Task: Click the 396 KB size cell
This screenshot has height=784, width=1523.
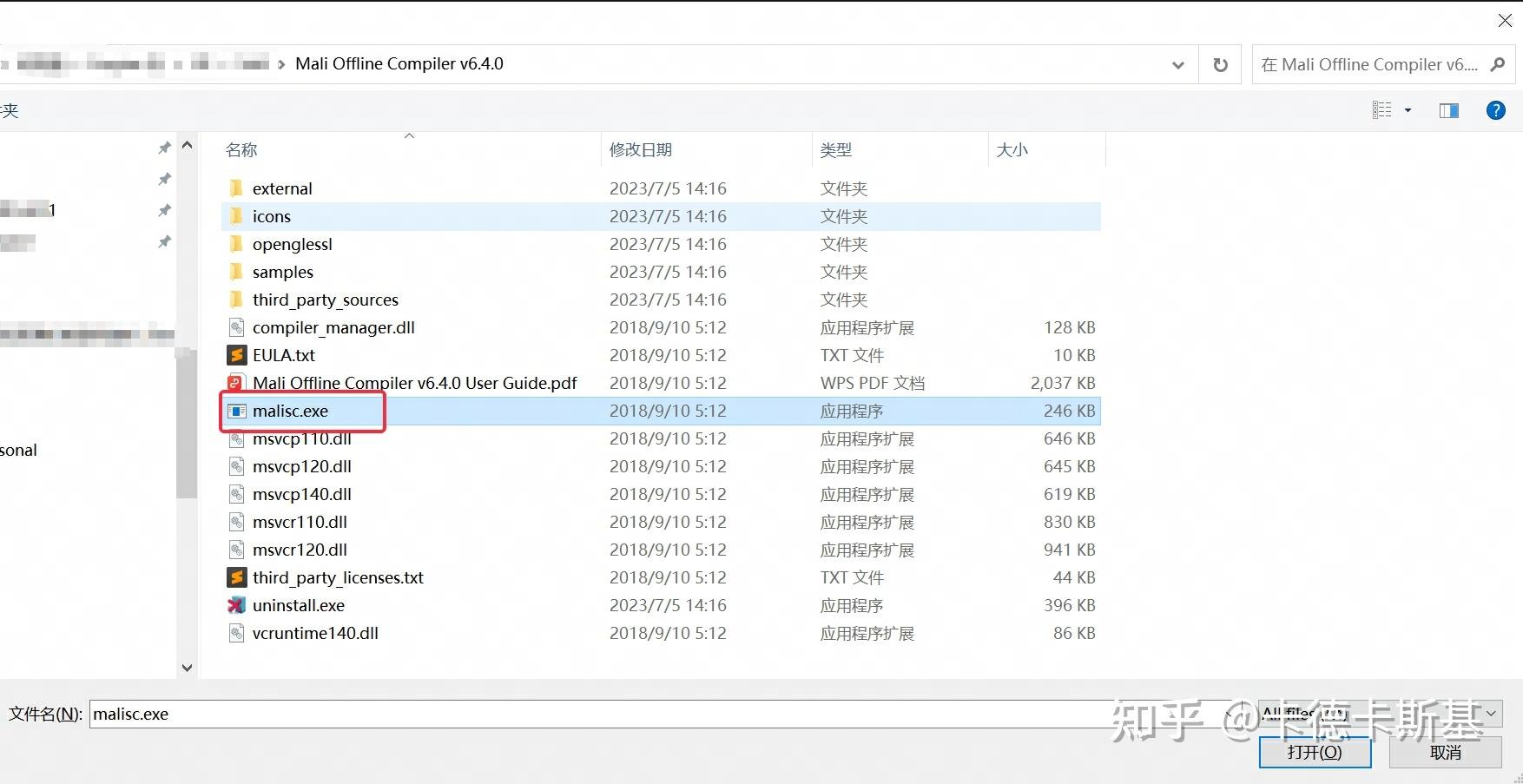Action: click(1070, 605)
